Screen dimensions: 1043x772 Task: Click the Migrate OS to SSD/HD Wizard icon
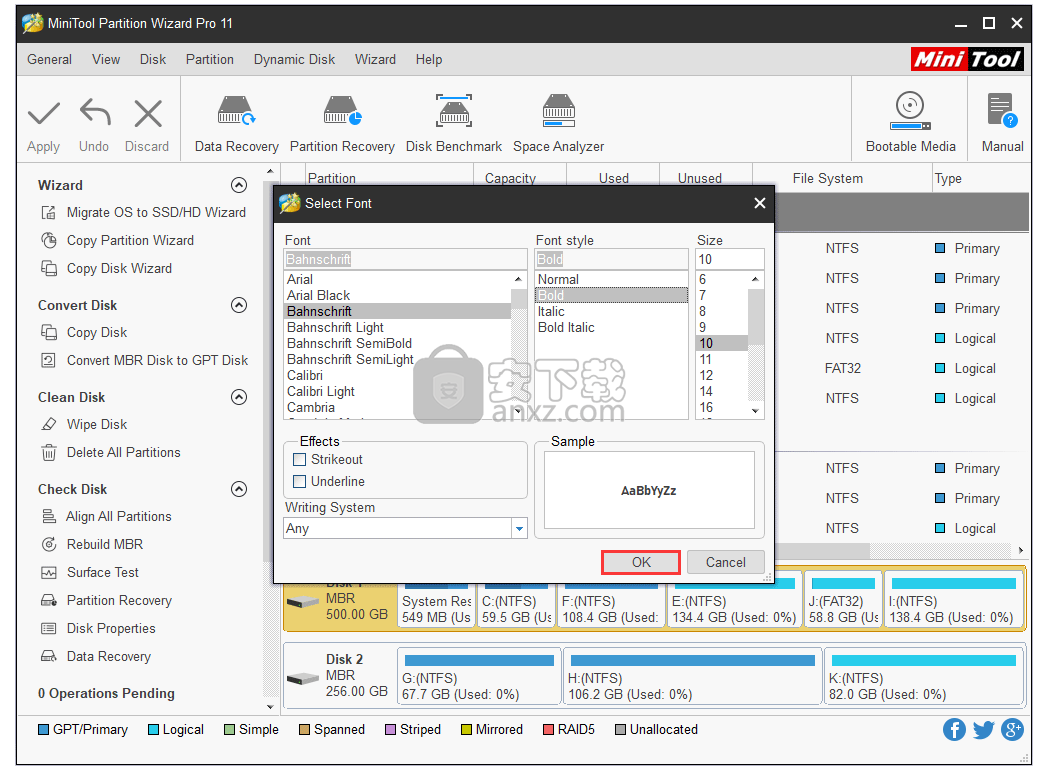point(49,212)
